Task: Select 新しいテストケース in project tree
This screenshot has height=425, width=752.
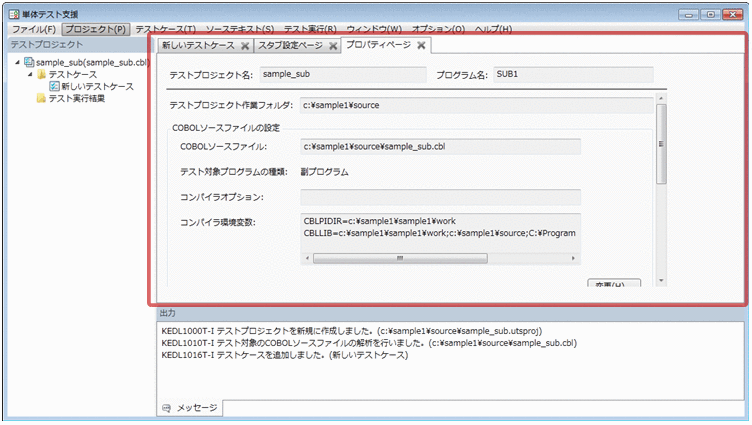Action: (97, 86)
